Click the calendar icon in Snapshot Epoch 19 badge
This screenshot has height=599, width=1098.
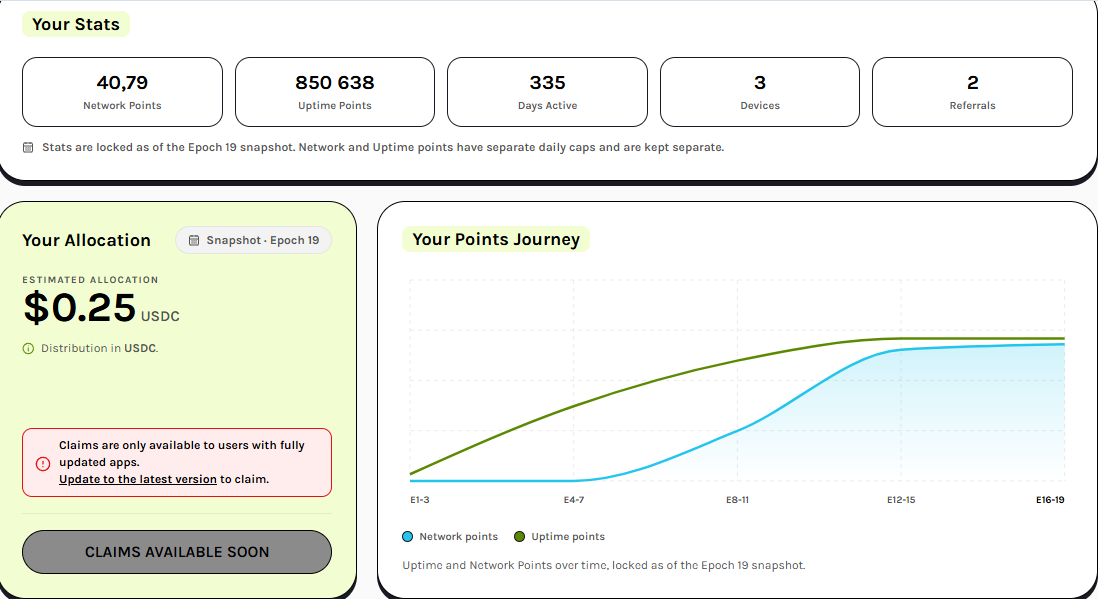194,240
